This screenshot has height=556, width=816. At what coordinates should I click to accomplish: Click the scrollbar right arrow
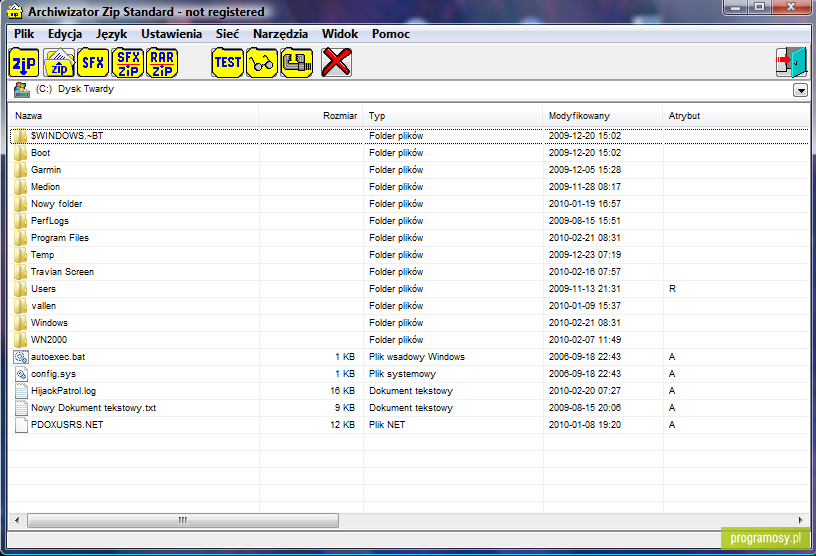tap(800, 520)
